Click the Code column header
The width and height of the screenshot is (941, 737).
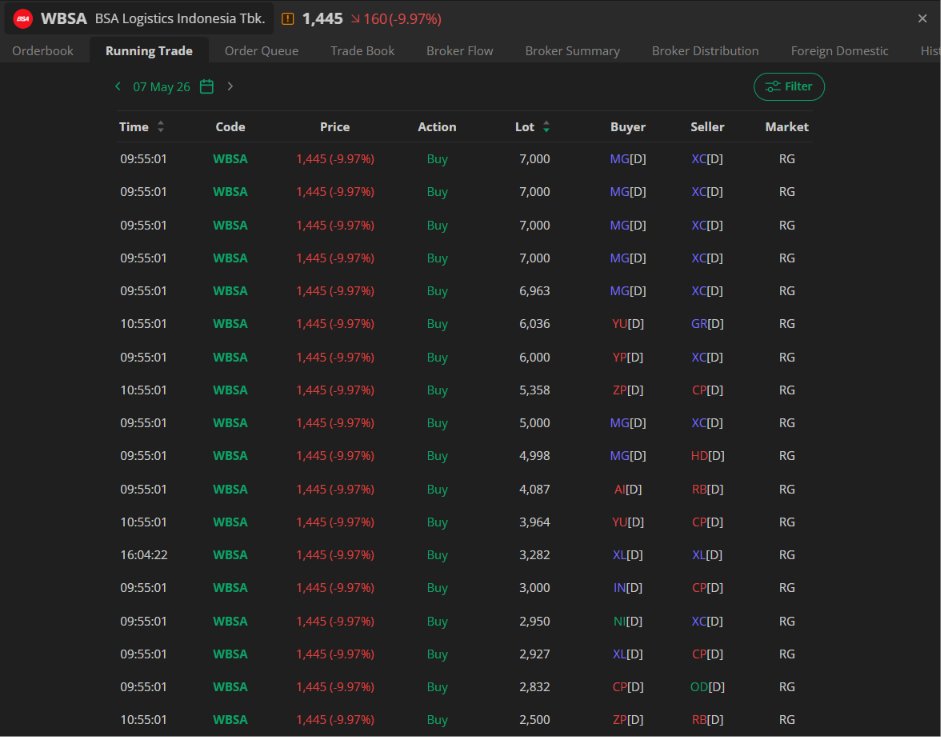[230, 127]
